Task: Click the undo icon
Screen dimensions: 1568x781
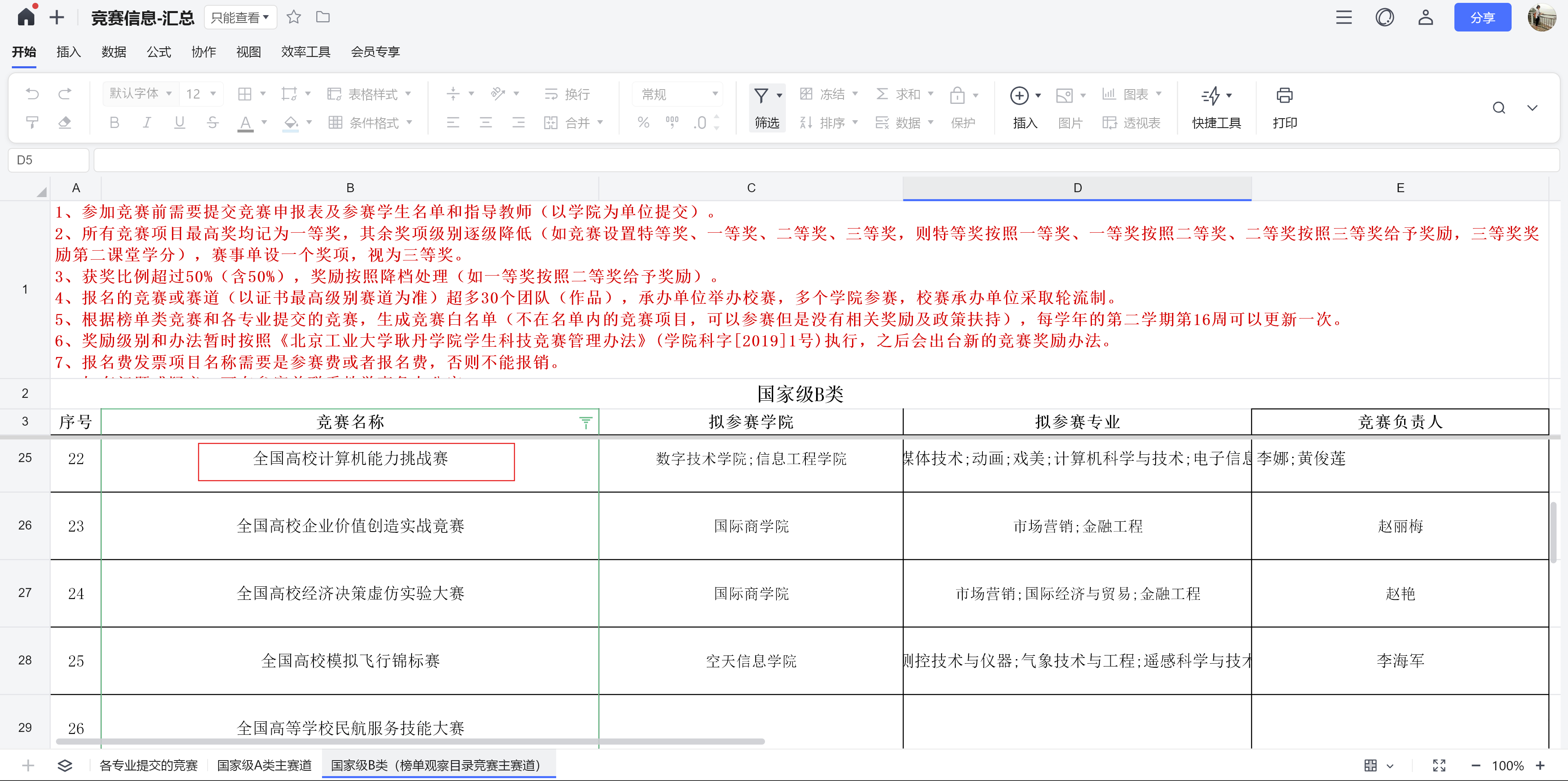Action: coord(32,94)
